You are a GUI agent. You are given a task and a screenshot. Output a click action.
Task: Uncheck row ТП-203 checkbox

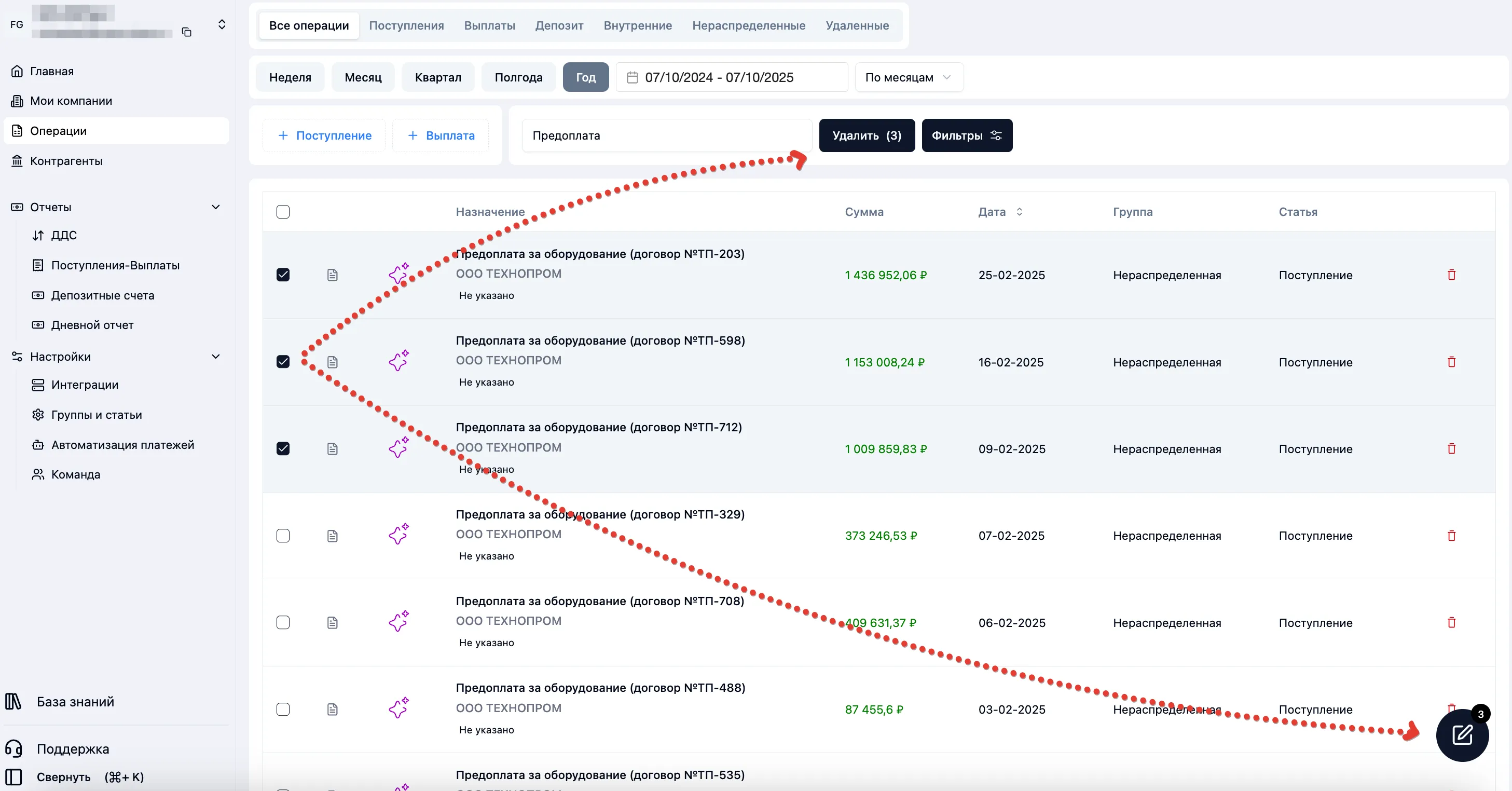pos(283,275)
